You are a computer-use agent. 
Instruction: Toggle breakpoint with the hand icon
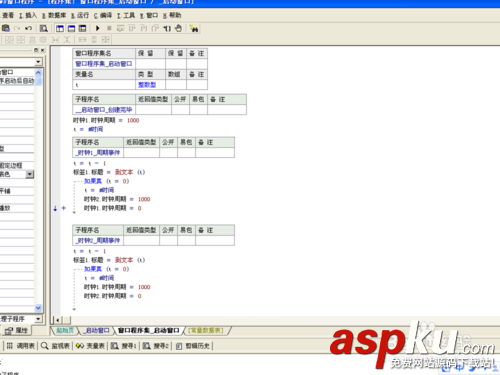(x=179, y=28)
